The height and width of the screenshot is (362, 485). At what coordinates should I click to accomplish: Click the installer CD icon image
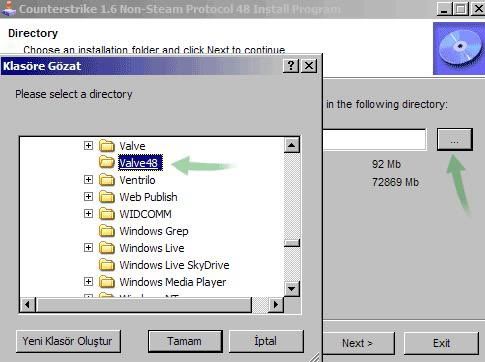click(459, 48)
